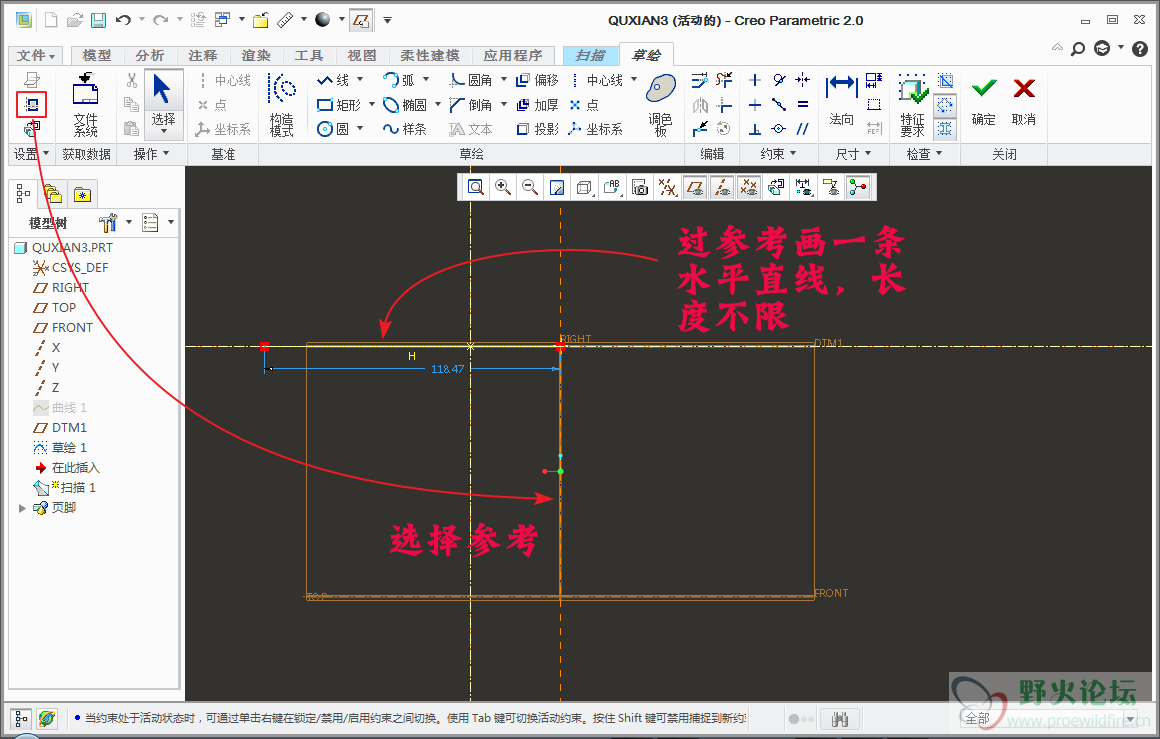Click the OK (确定) checkmark button
This screenshot has width=1160, height=739.
coord(983,101)
